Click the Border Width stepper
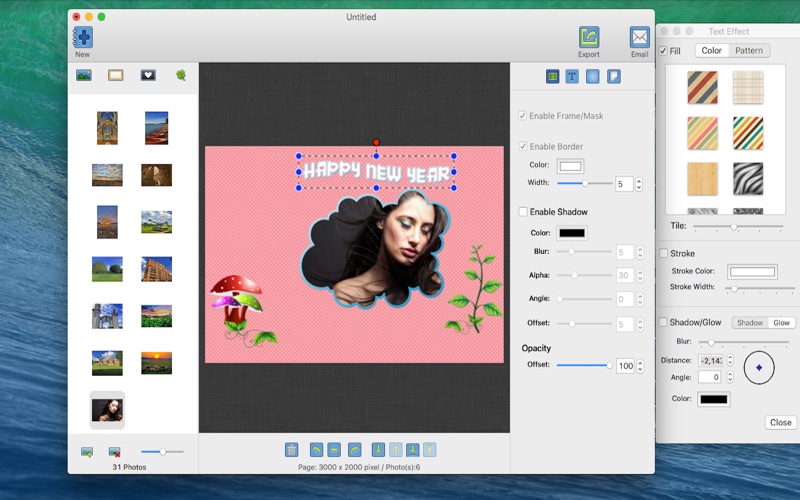The width and height of the screenshot is (800, 500). point(639,184)
